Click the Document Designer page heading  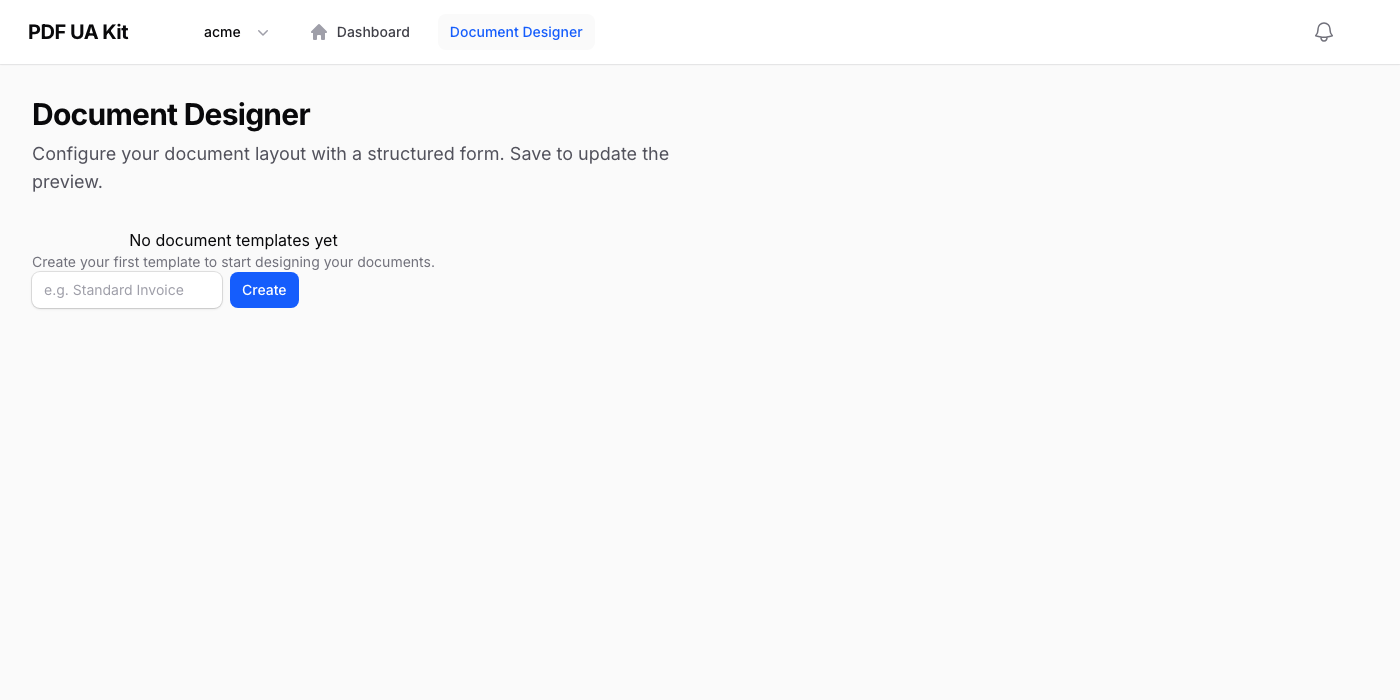(x=171, y=114)
